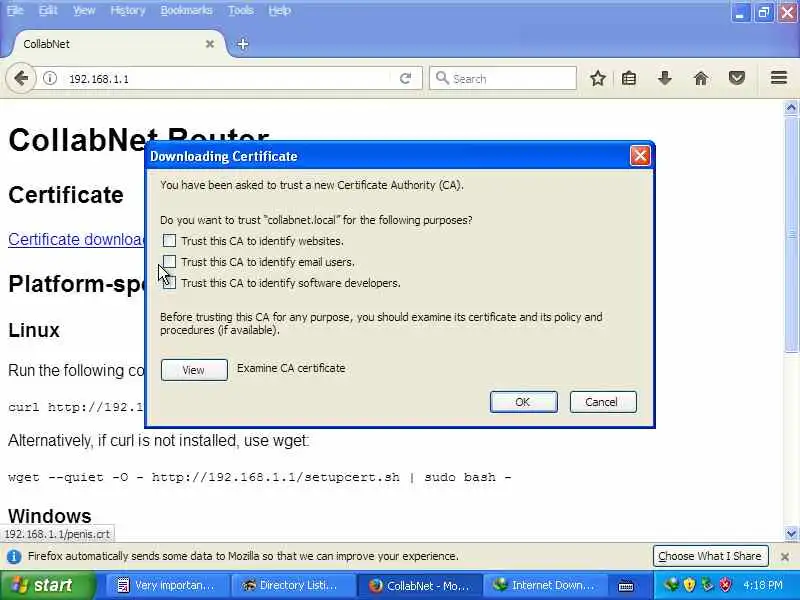Screen dimensions: 800x600
Task: Cancel the certificate download dialog
Action: [603, 402]
